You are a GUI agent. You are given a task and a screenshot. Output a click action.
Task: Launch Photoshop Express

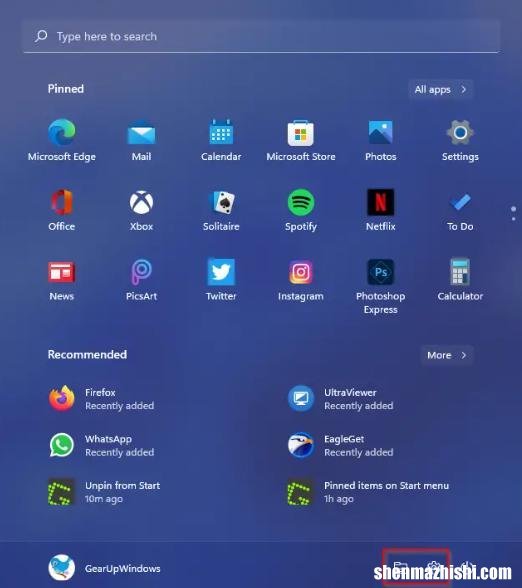381,286
